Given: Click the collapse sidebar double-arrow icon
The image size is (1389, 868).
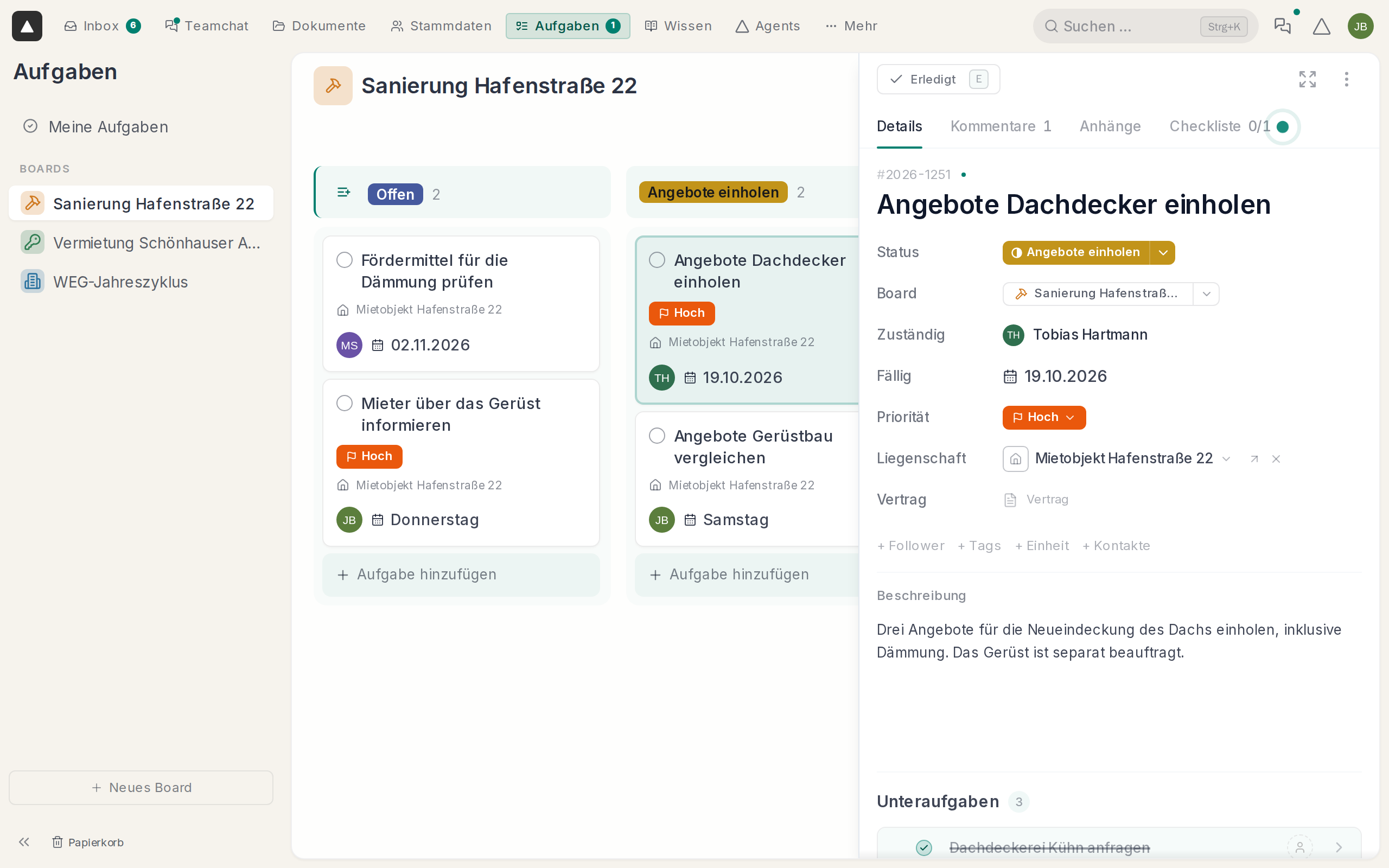Looking at the screenshot, I should point(23,841).
